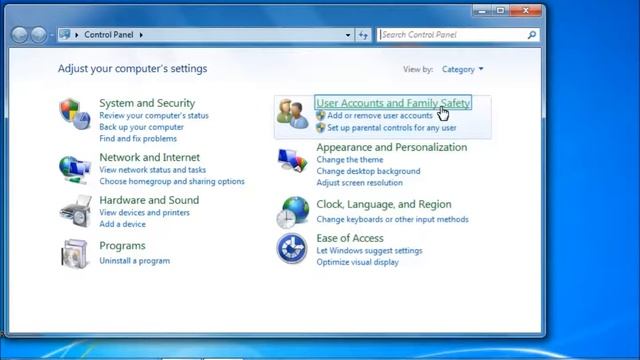Click Set up parental controls for any user
Image resolution: width=640 pixels, height=360 pixels.
391,128
